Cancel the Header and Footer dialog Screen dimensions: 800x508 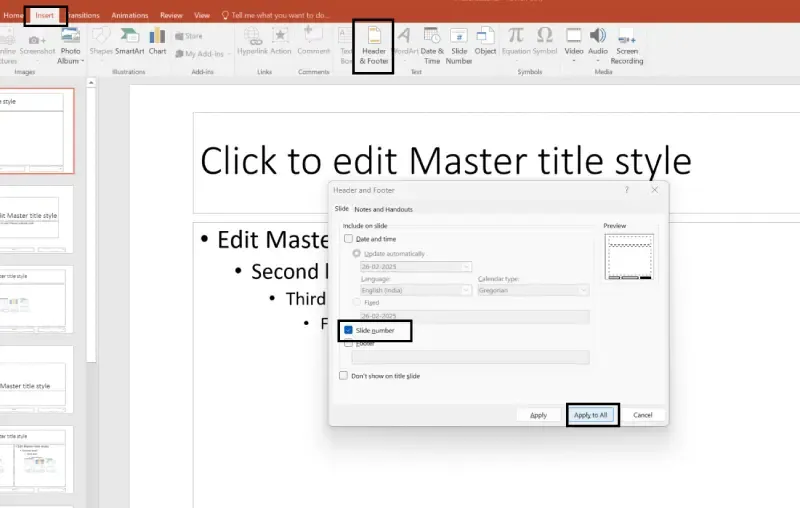click(x=642, y=415)
